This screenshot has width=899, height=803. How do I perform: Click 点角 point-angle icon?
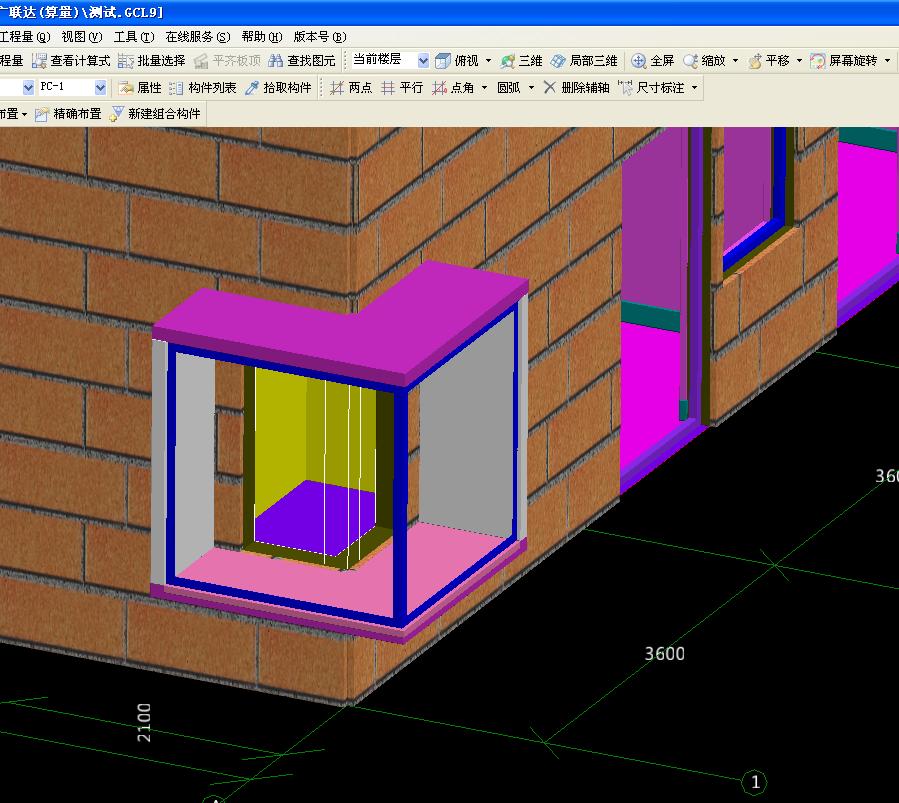[x=439, y=88]
